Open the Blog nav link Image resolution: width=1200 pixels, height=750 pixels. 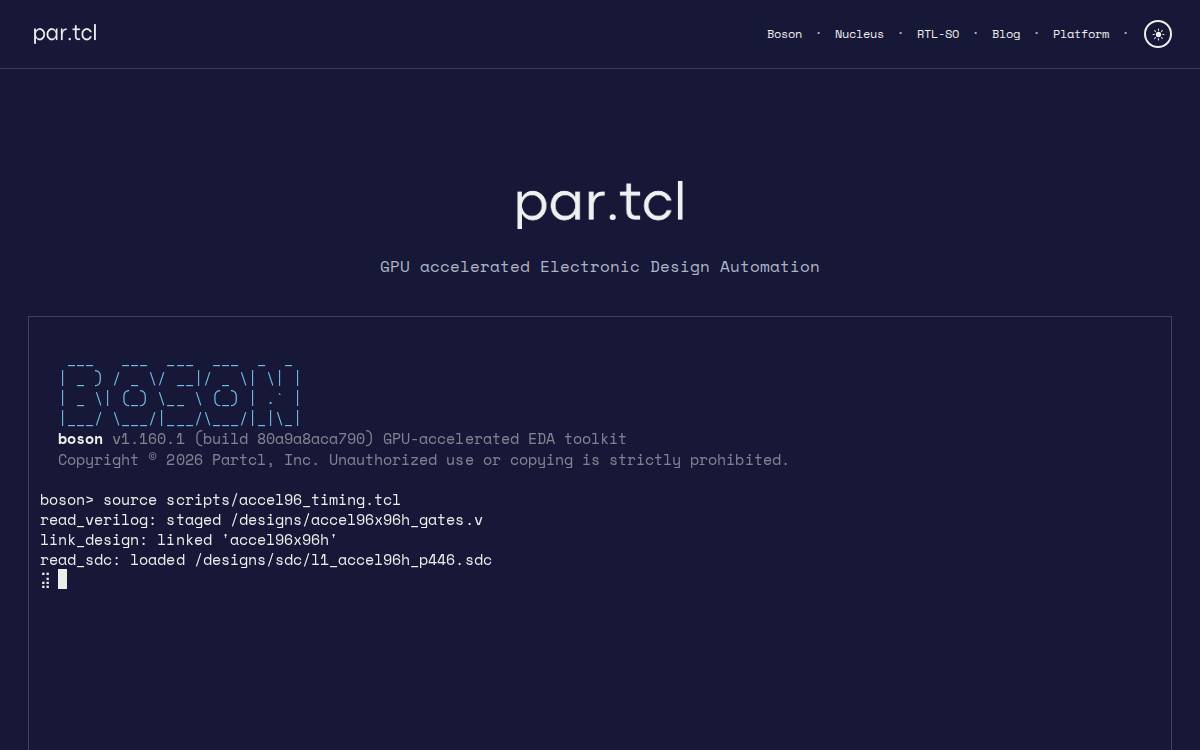1006,34
